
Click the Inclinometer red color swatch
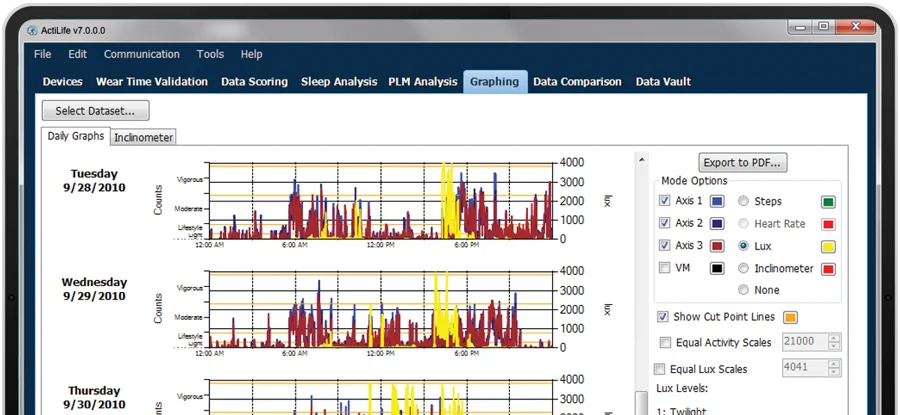coord(827,268)
